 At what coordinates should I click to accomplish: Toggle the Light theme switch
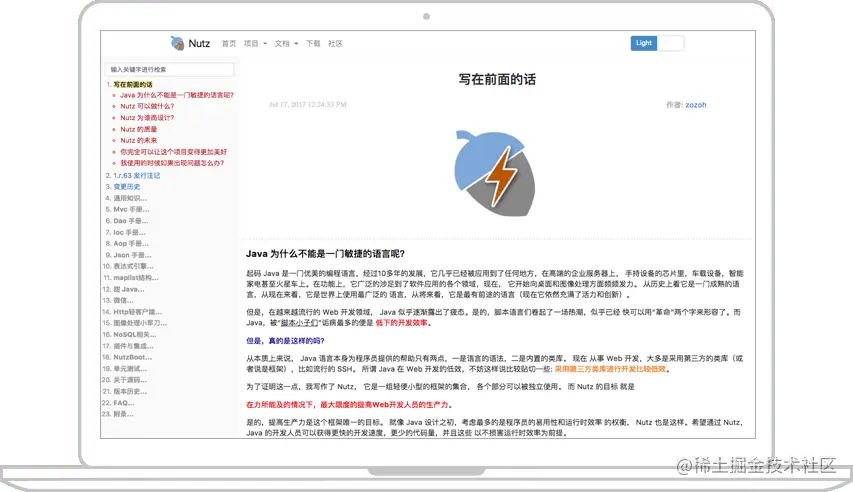pos(657,43)
